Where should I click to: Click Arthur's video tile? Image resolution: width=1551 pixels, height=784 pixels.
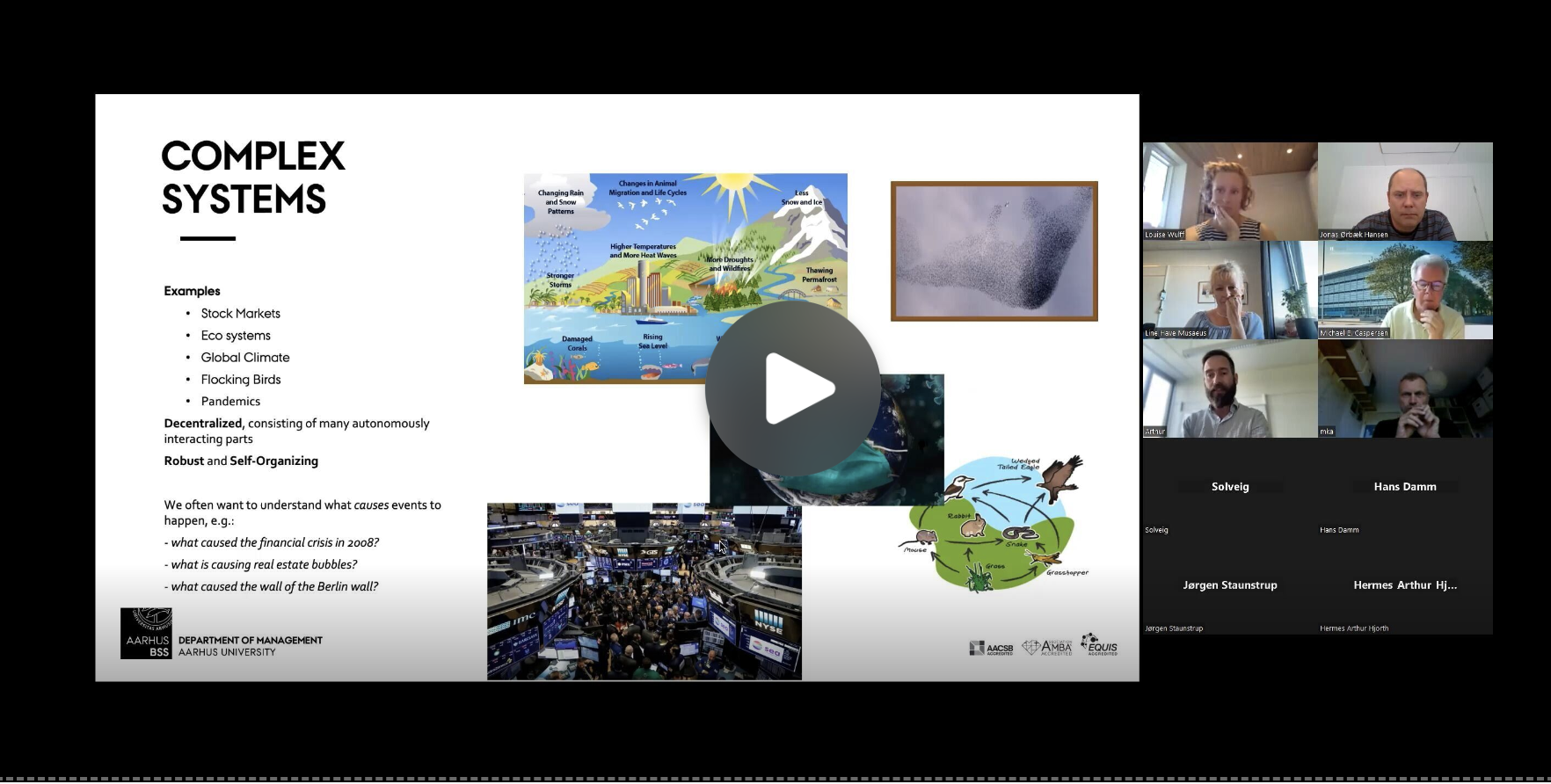[x=1230, y=388]
